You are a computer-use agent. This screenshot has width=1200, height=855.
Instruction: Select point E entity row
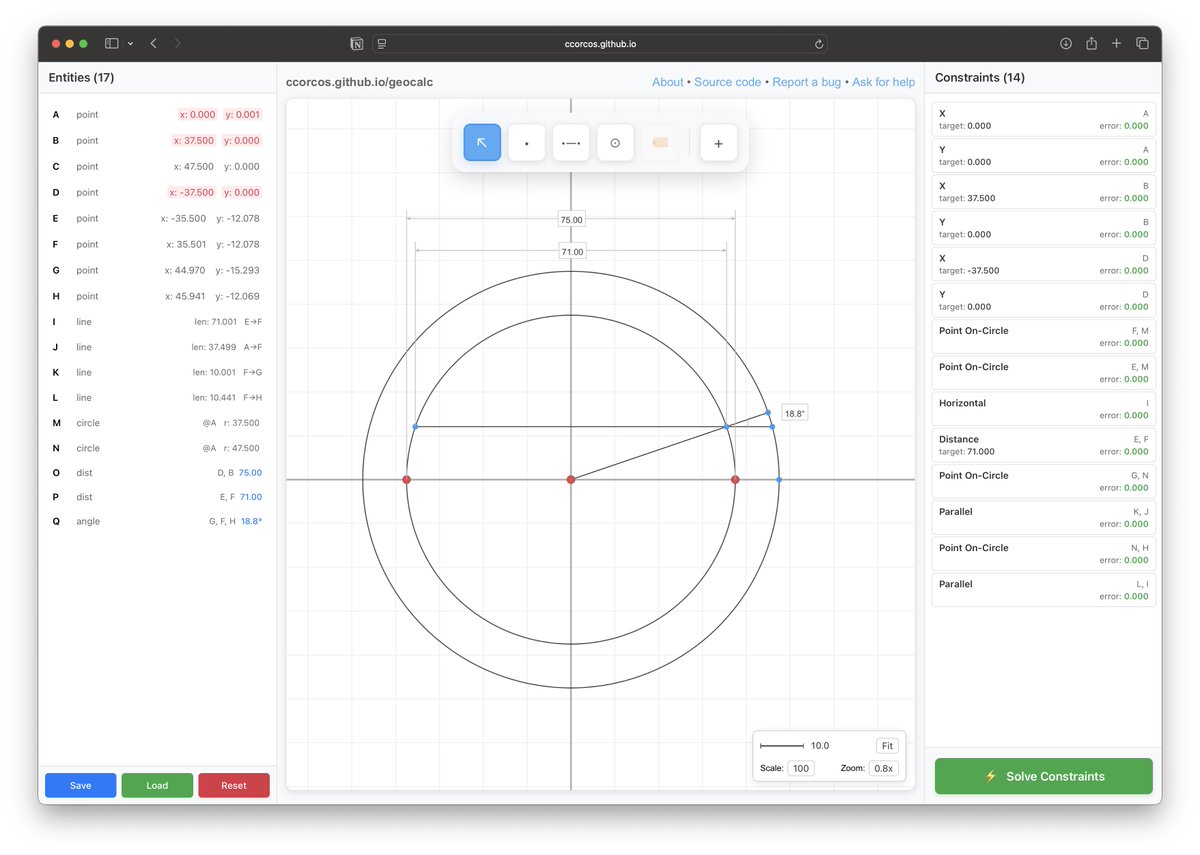point(157,218)
